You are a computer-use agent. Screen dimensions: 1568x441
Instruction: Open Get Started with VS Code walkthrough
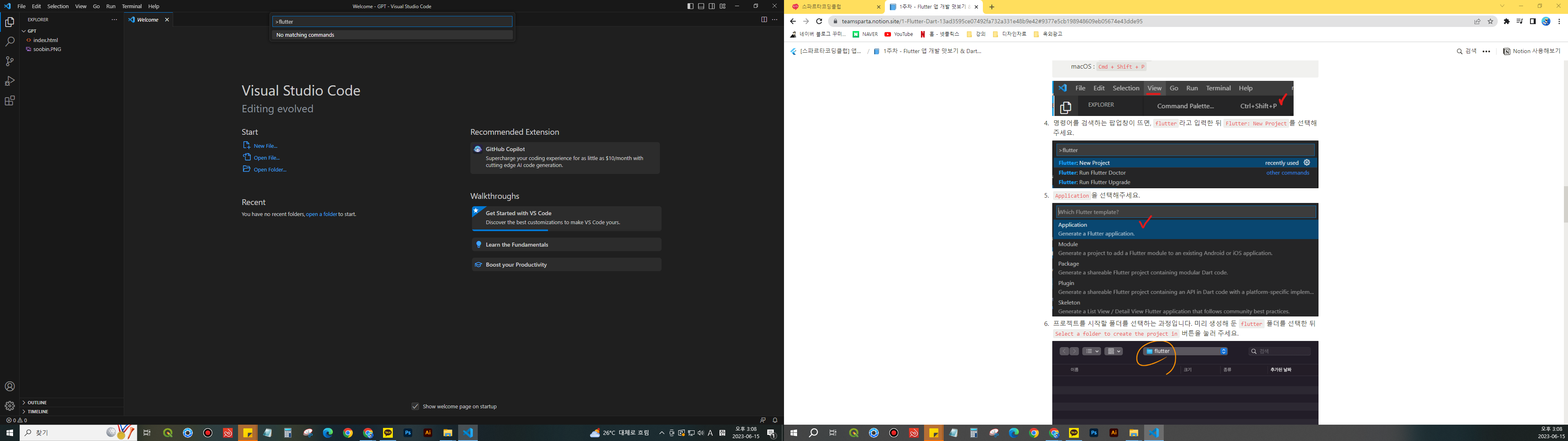[567, 219]
